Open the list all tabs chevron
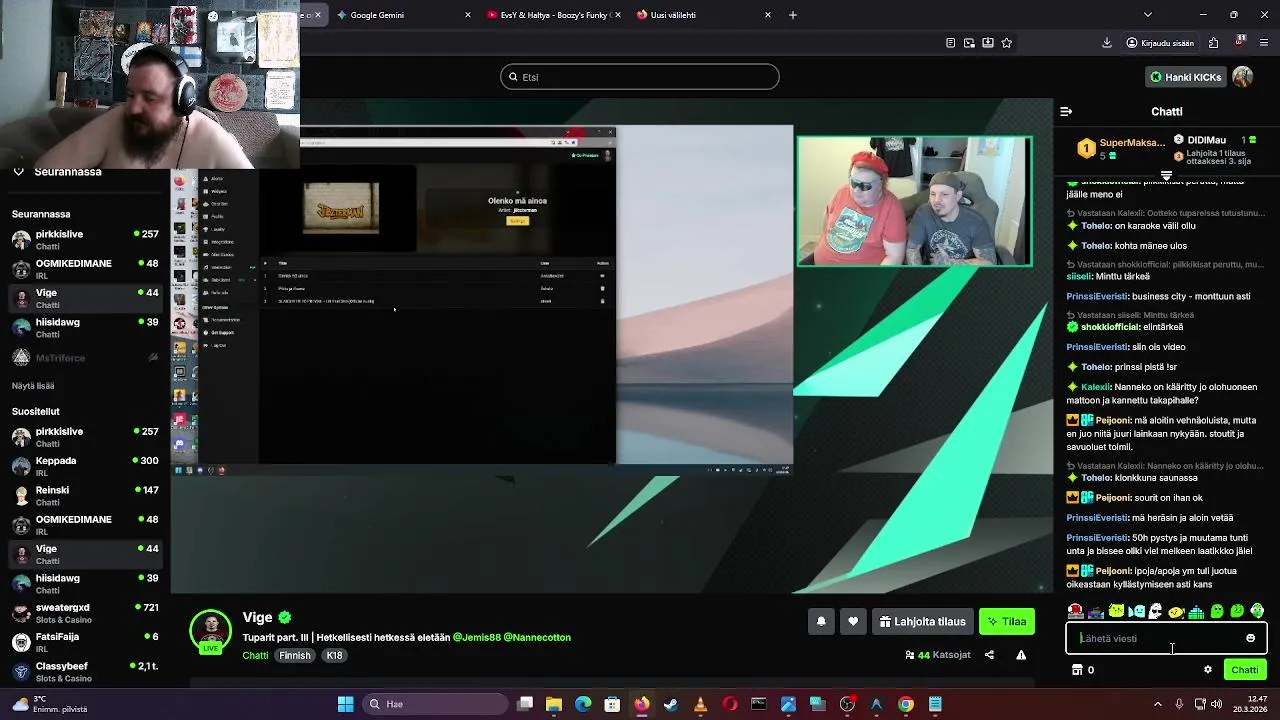 click(1147, 15)
